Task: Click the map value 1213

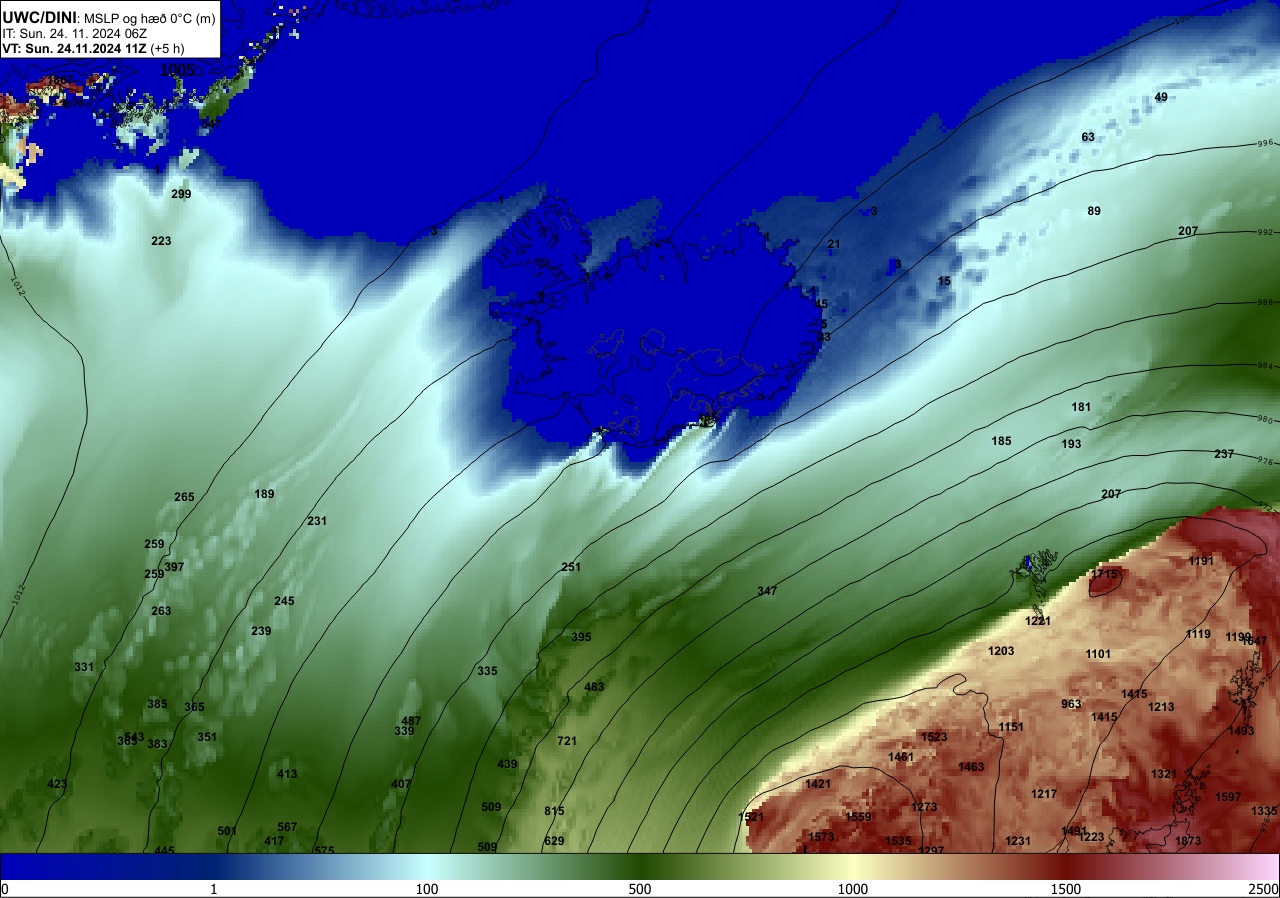Action: [x=1161, y=707]
